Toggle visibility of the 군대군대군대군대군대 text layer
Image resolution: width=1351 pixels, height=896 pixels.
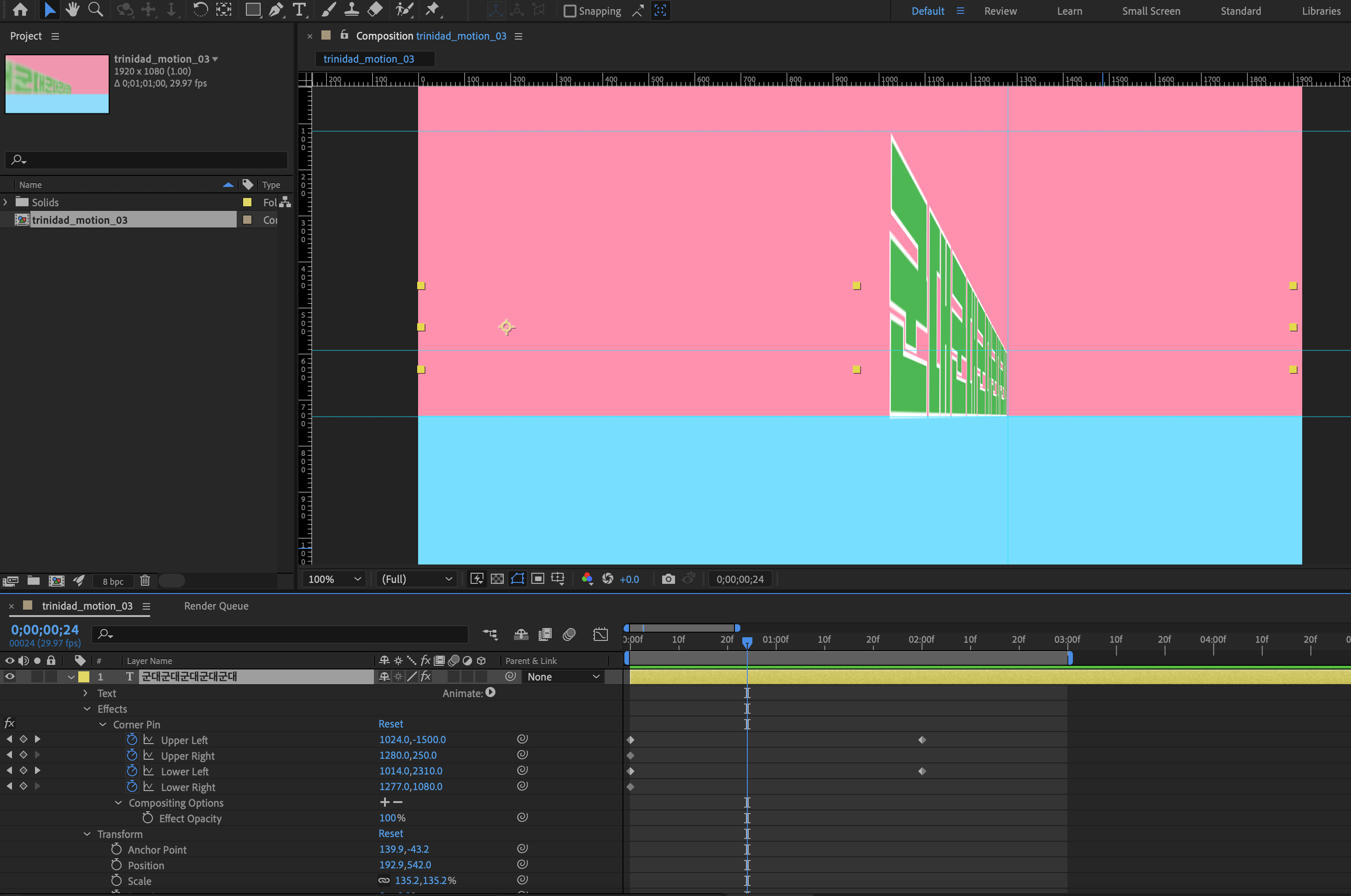pos(9,676)
